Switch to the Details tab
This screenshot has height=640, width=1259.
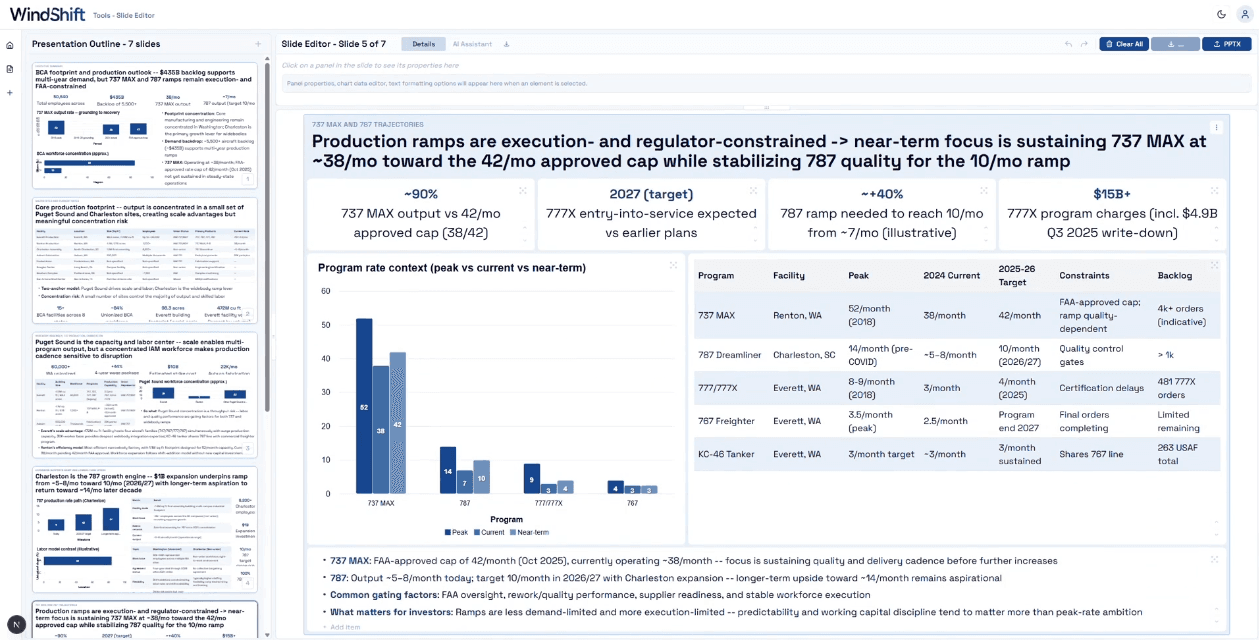[423, 44]
